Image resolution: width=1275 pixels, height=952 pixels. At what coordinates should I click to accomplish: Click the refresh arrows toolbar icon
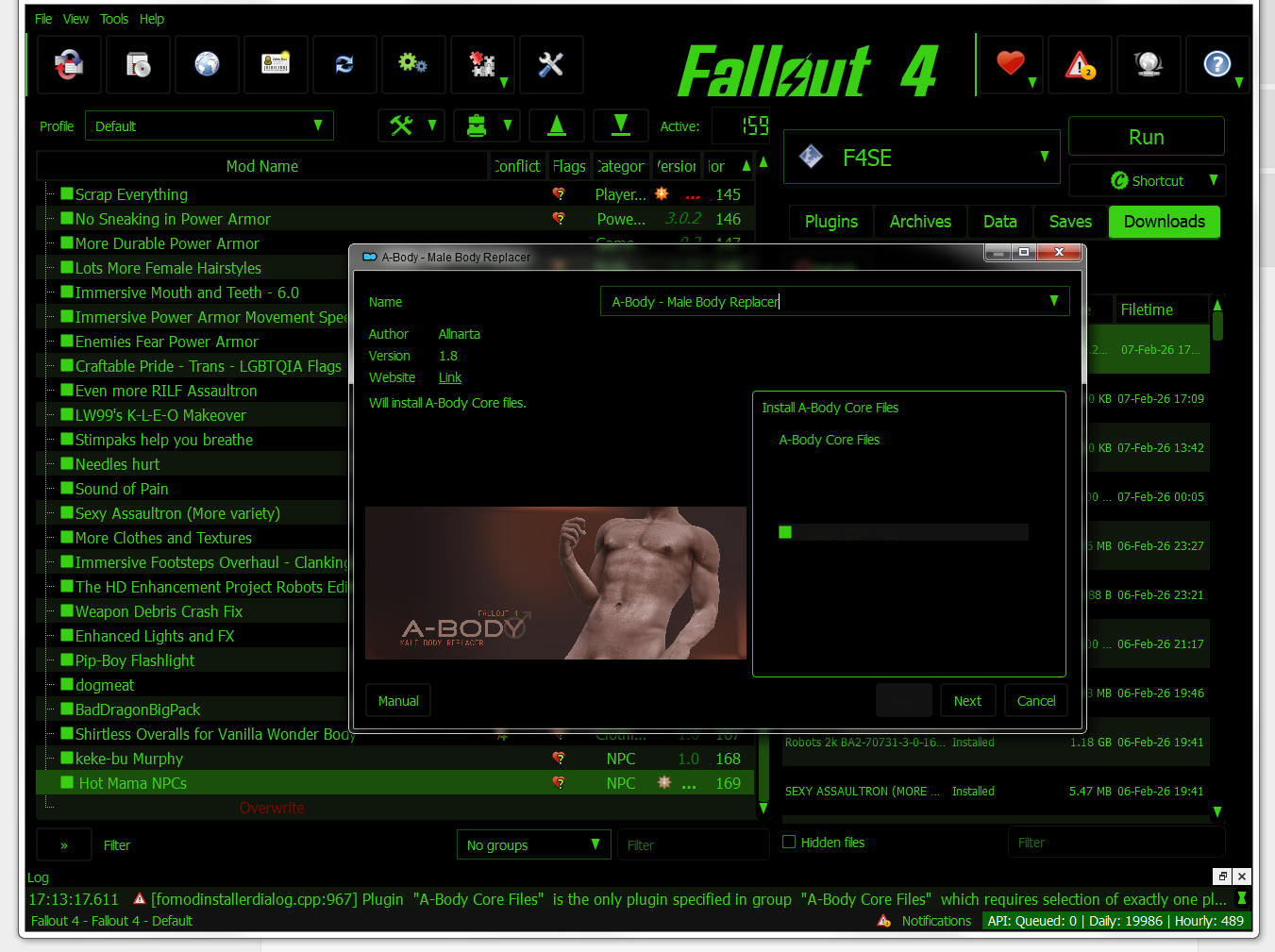344,64
